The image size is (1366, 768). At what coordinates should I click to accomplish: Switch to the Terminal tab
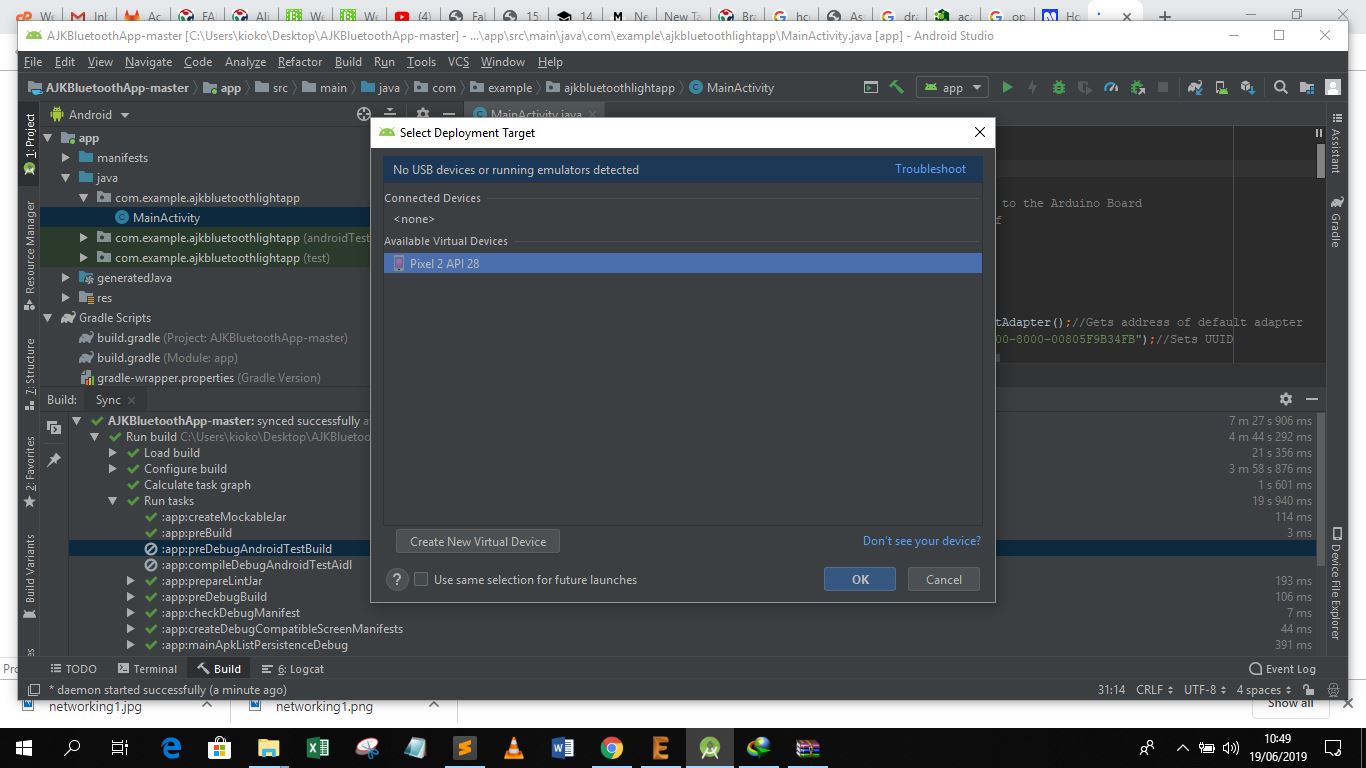(x=147, y=669)
